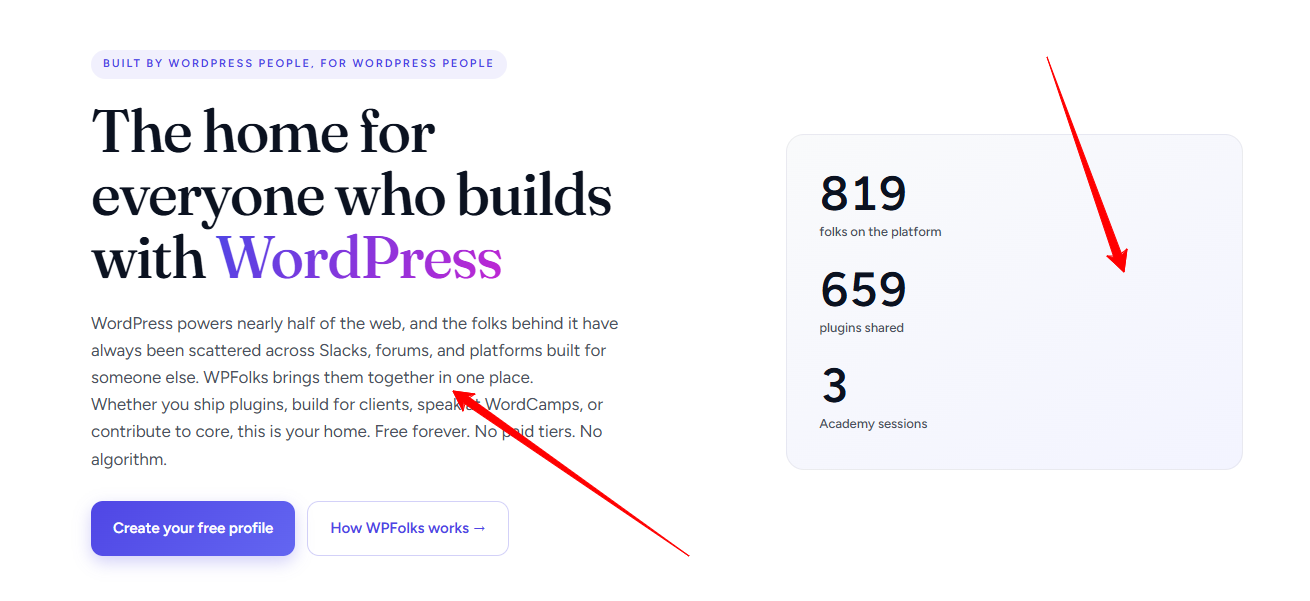The image size is (1310, 601).
Task: Click WPFolks brings them together sentence
Action: pos(368,378)
